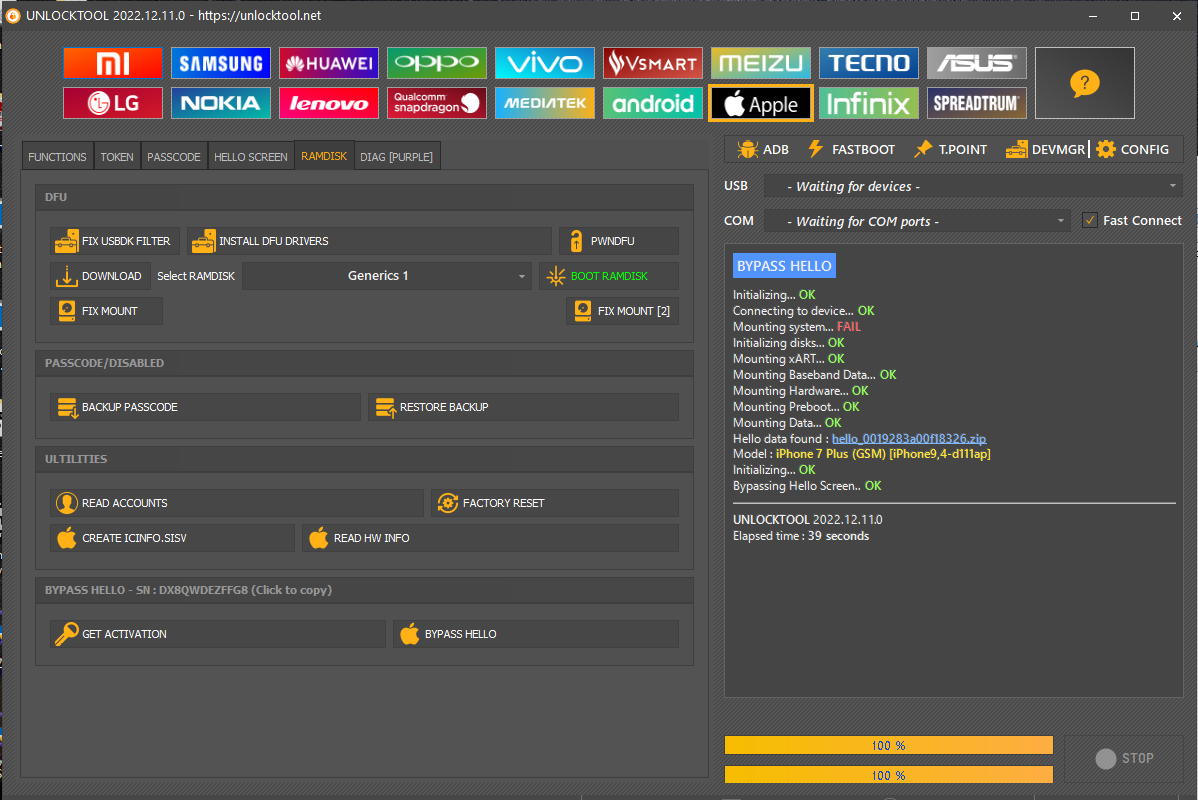Select the OPPO brand logo
Screen dimensions: 1198x800
[437, 63]
